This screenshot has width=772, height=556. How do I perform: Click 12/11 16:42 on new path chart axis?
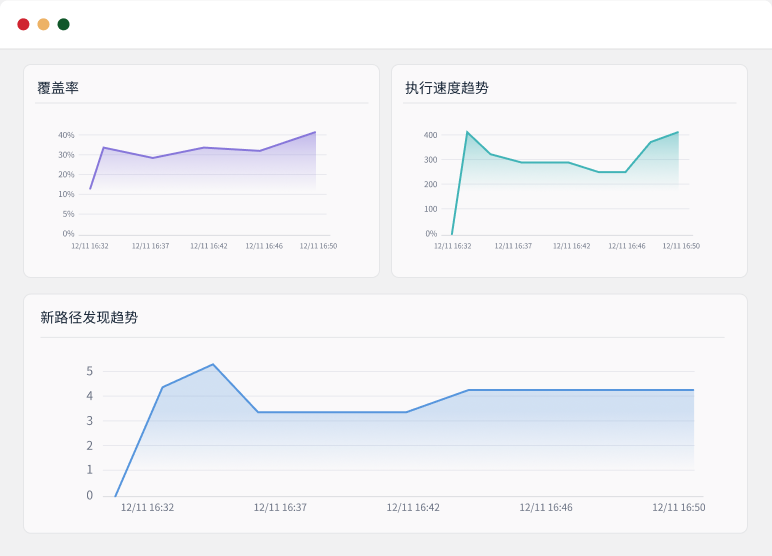(x=413, y=508)
